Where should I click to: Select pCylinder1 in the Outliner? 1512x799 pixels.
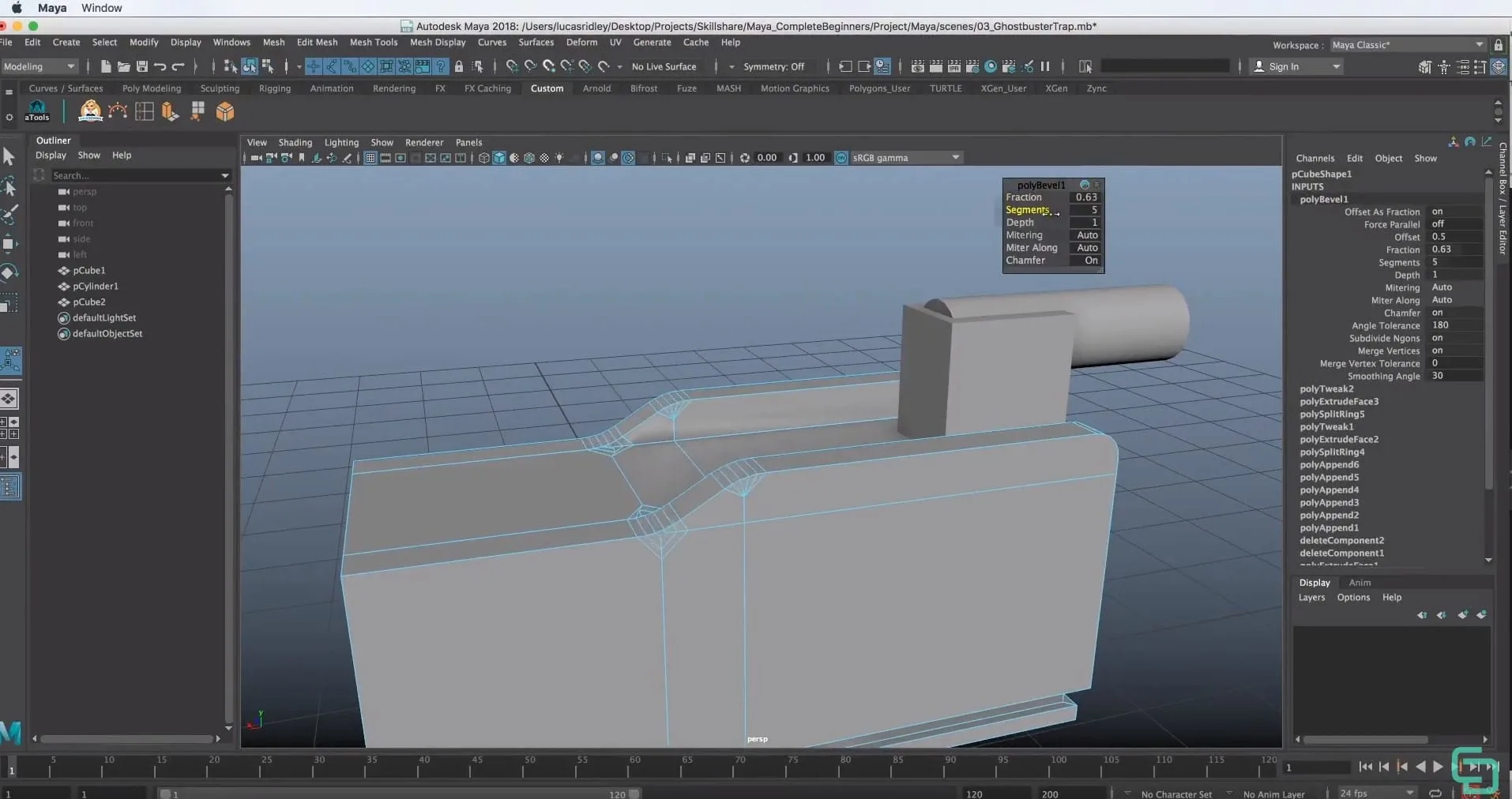point(96,286)
